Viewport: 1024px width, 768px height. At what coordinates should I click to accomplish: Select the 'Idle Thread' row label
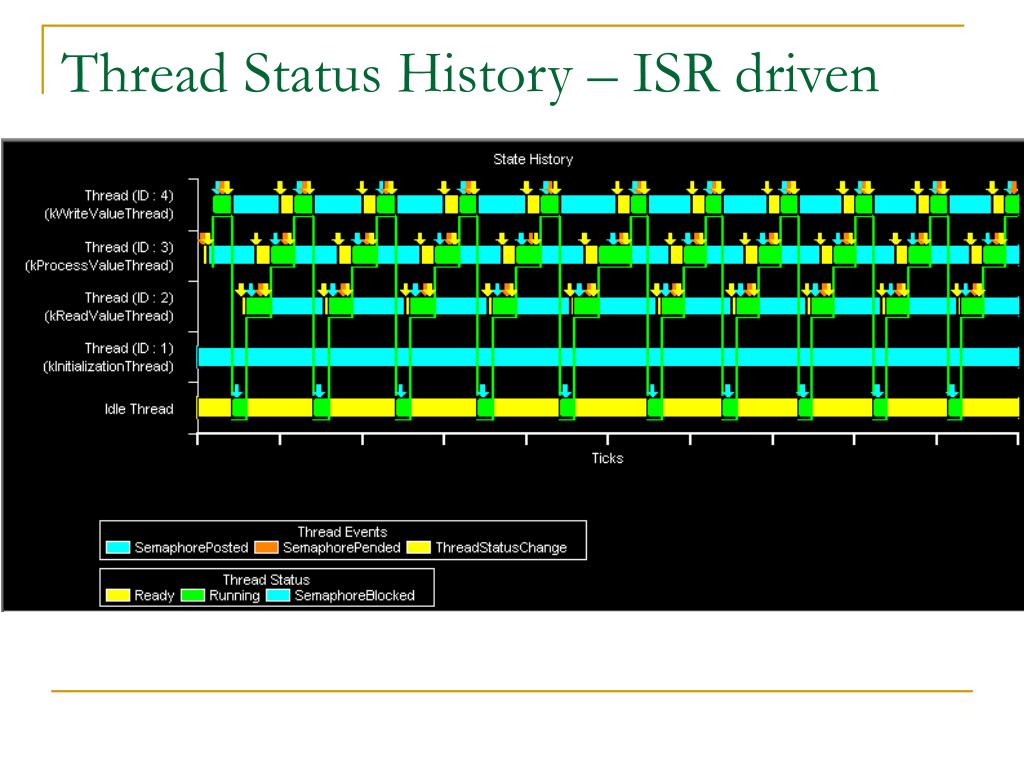click(x=138, y=409)
